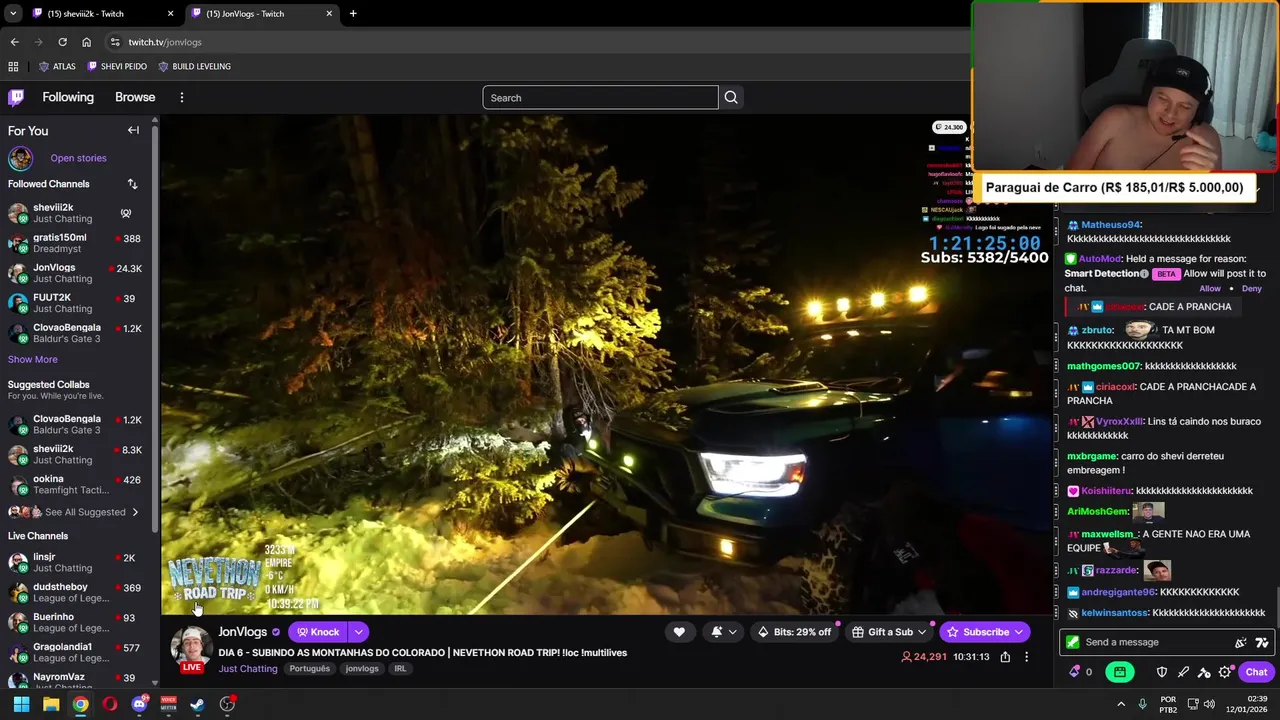
Task: Open the green chat identity badge
Action: tap(1072, 642)
